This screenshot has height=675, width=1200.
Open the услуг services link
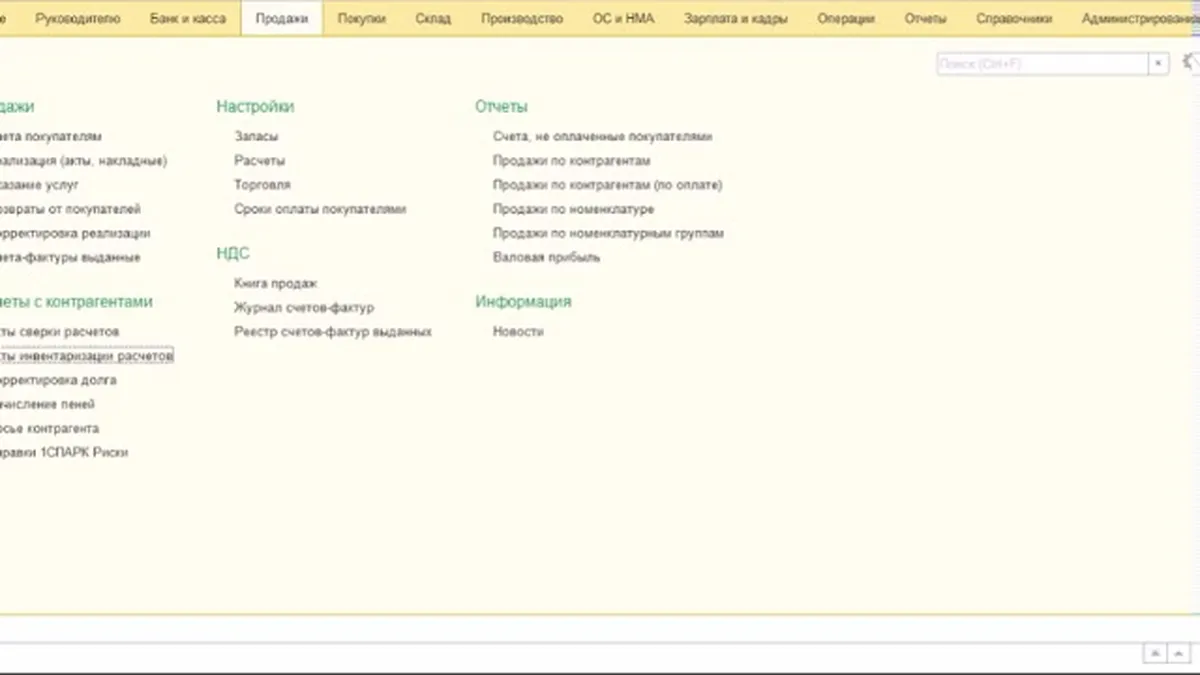(x=40, y=185)
